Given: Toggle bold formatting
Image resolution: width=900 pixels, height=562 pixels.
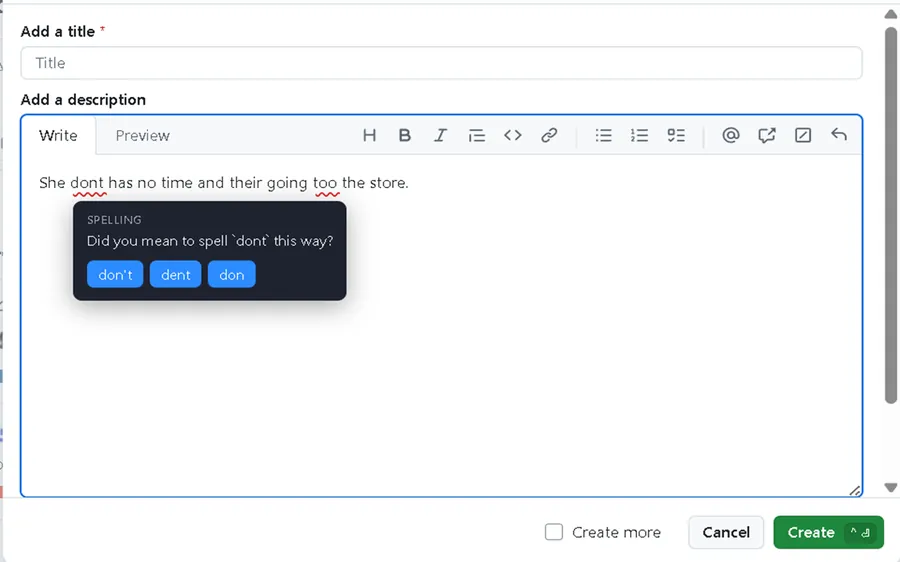Looking at the screenshot, I should point(405,135).
